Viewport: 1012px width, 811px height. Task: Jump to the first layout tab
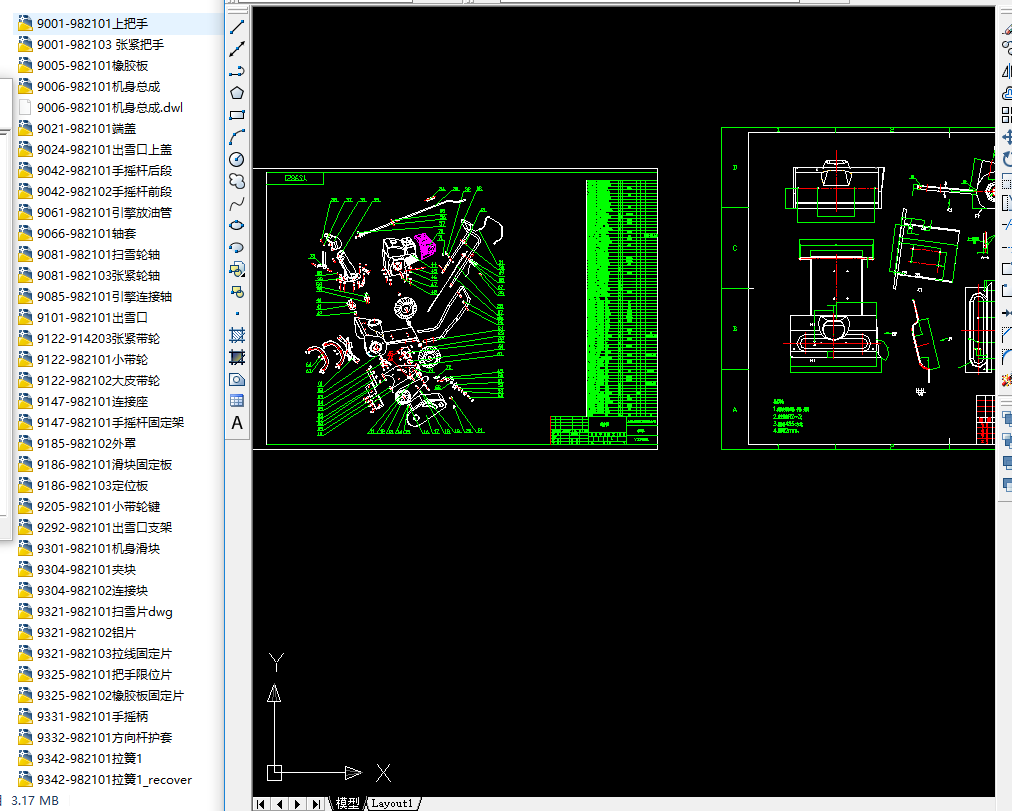[x=261, y=804]
